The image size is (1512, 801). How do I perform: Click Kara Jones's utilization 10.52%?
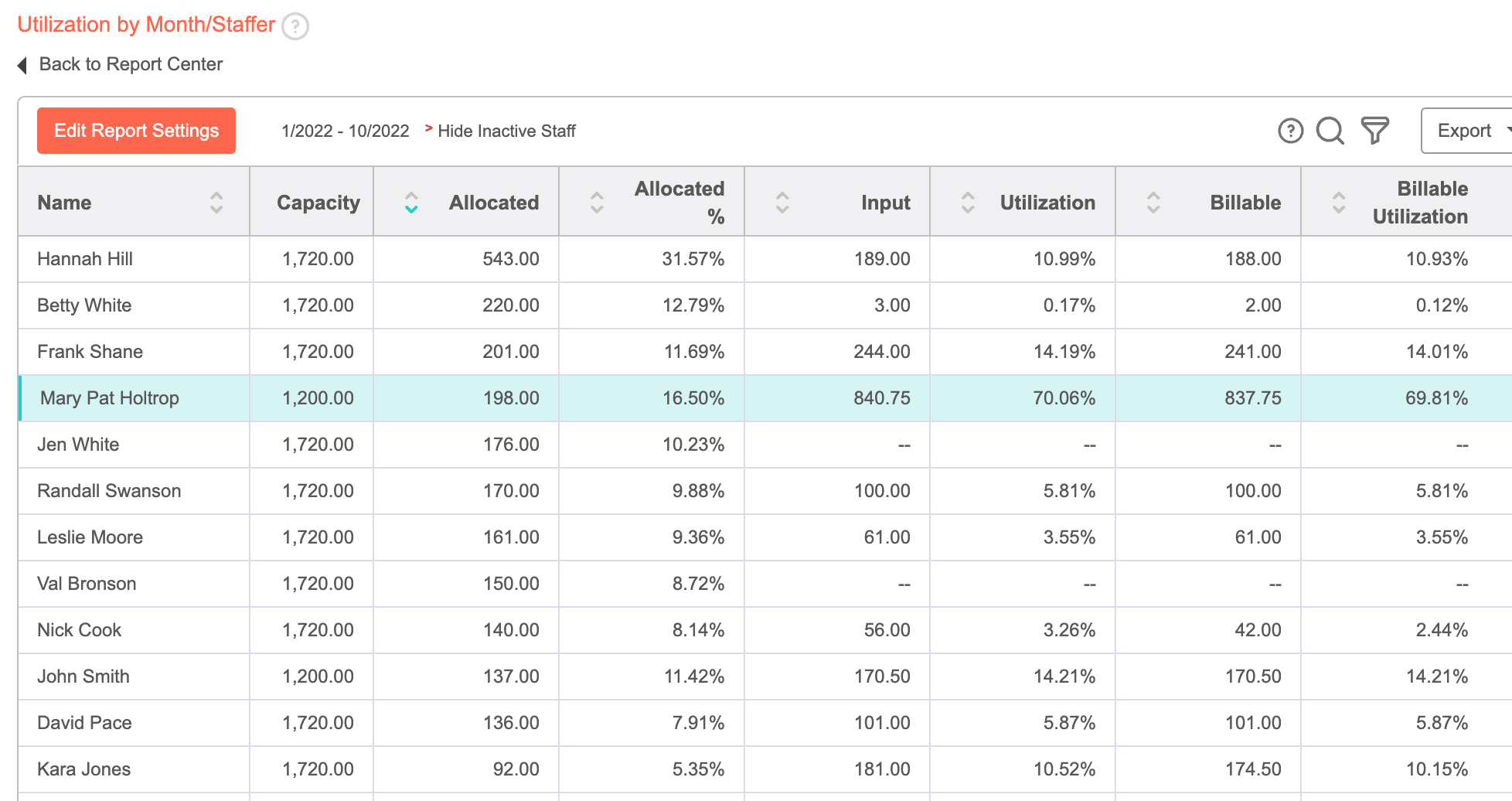(x=1064, y=769)
